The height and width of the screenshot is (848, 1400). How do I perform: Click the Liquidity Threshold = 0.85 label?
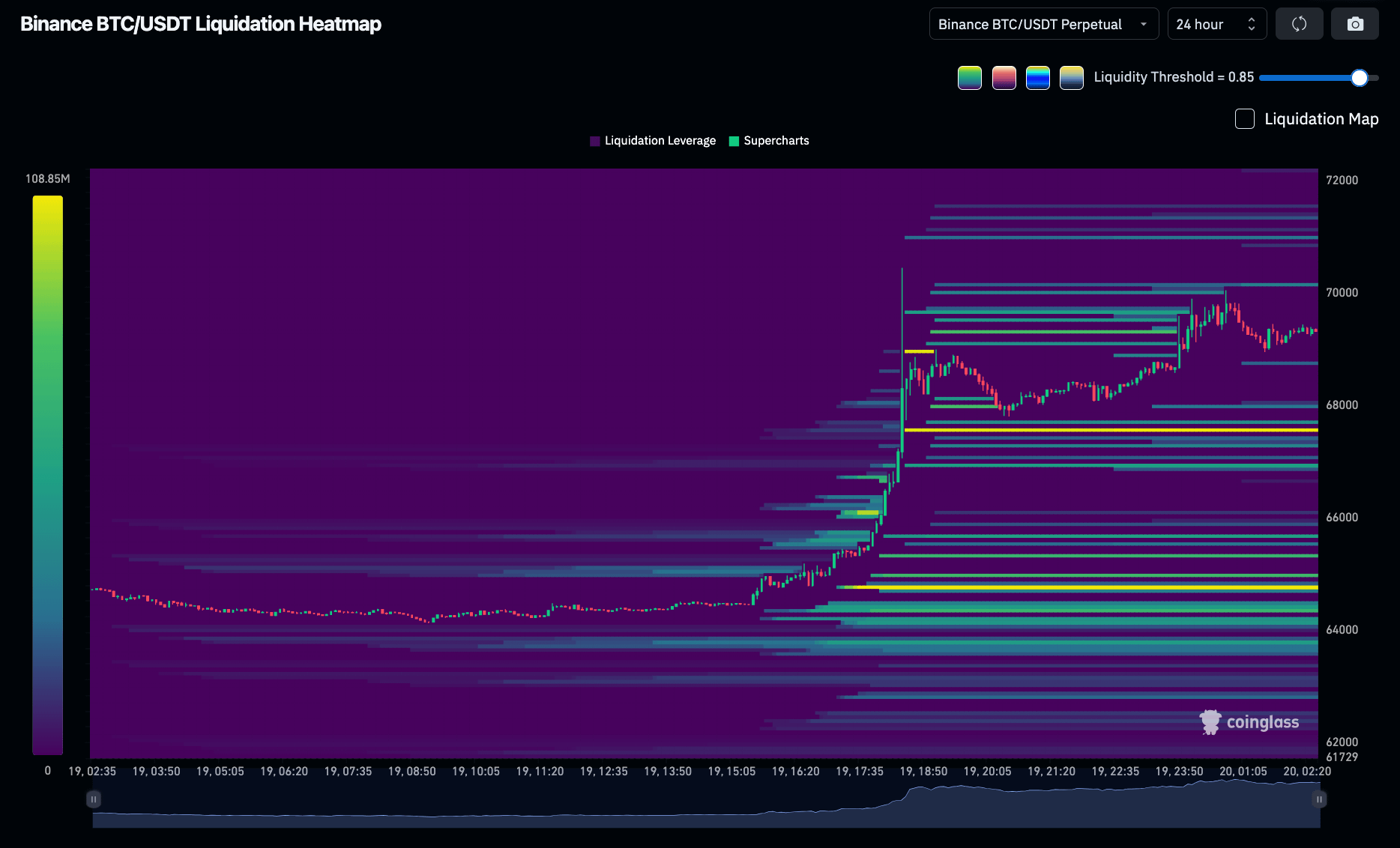[1174, 77]
